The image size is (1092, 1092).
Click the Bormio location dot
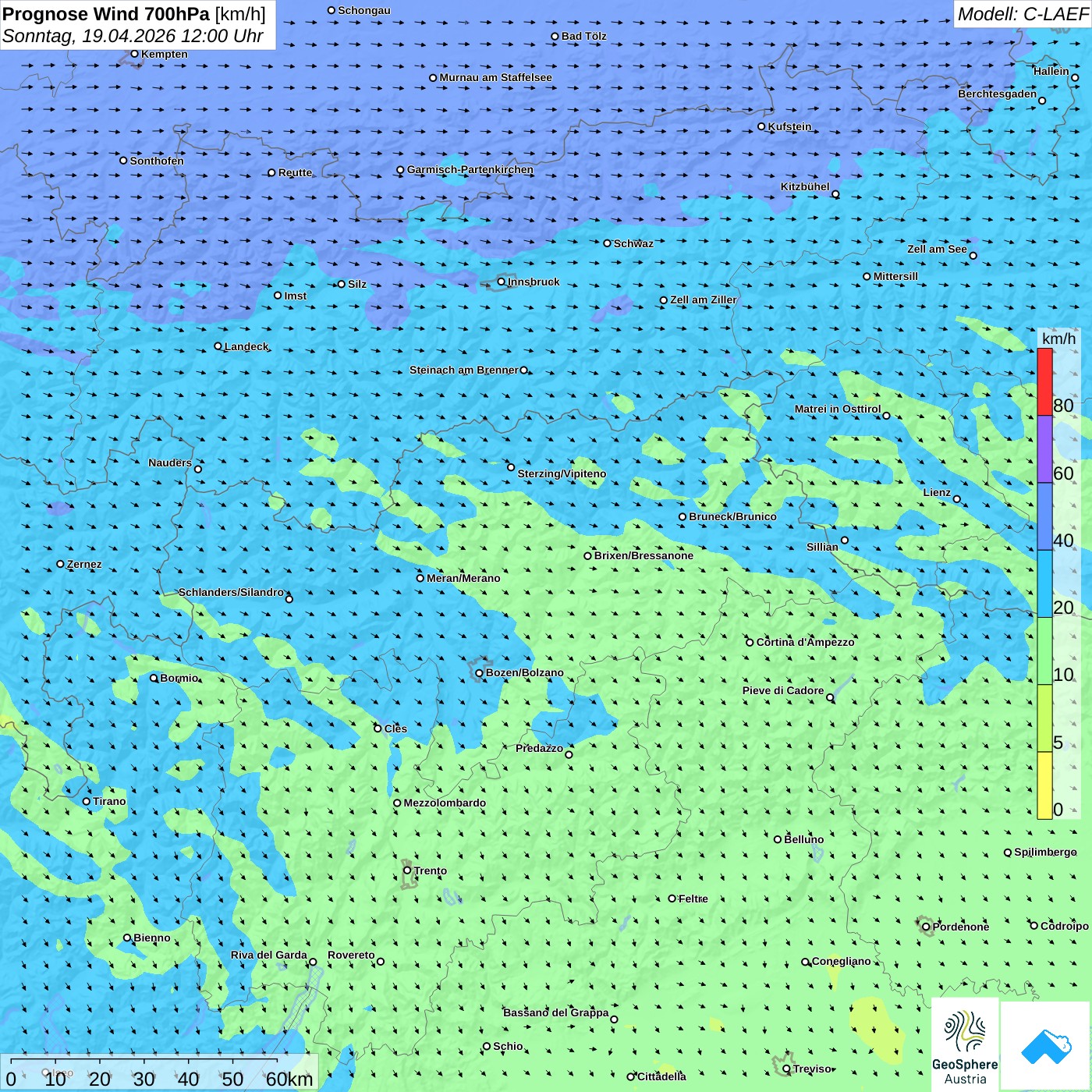(154, 678)
